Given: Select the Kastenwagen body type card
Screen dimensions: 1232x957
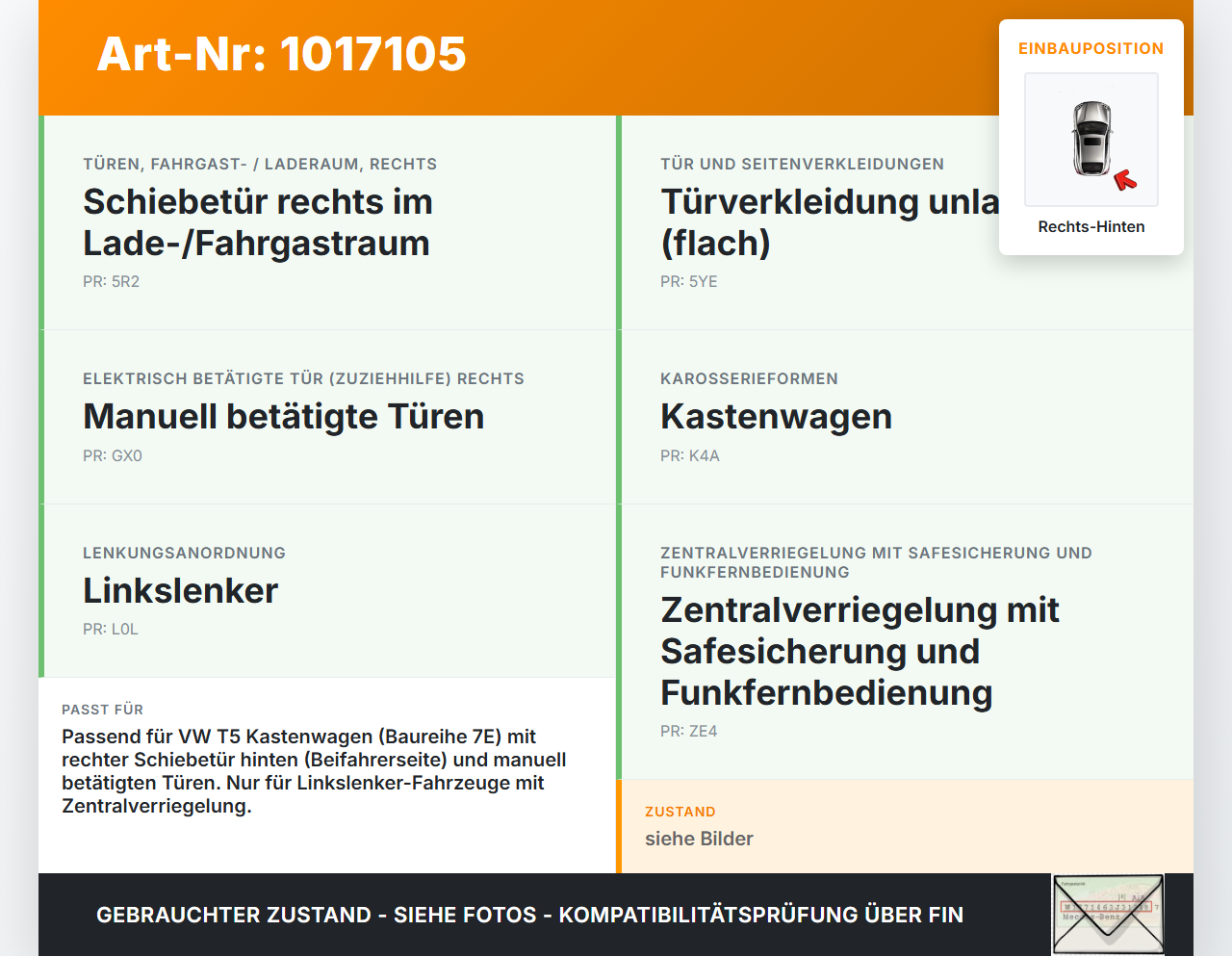Looking at the screenshot, I should point(905,417).
